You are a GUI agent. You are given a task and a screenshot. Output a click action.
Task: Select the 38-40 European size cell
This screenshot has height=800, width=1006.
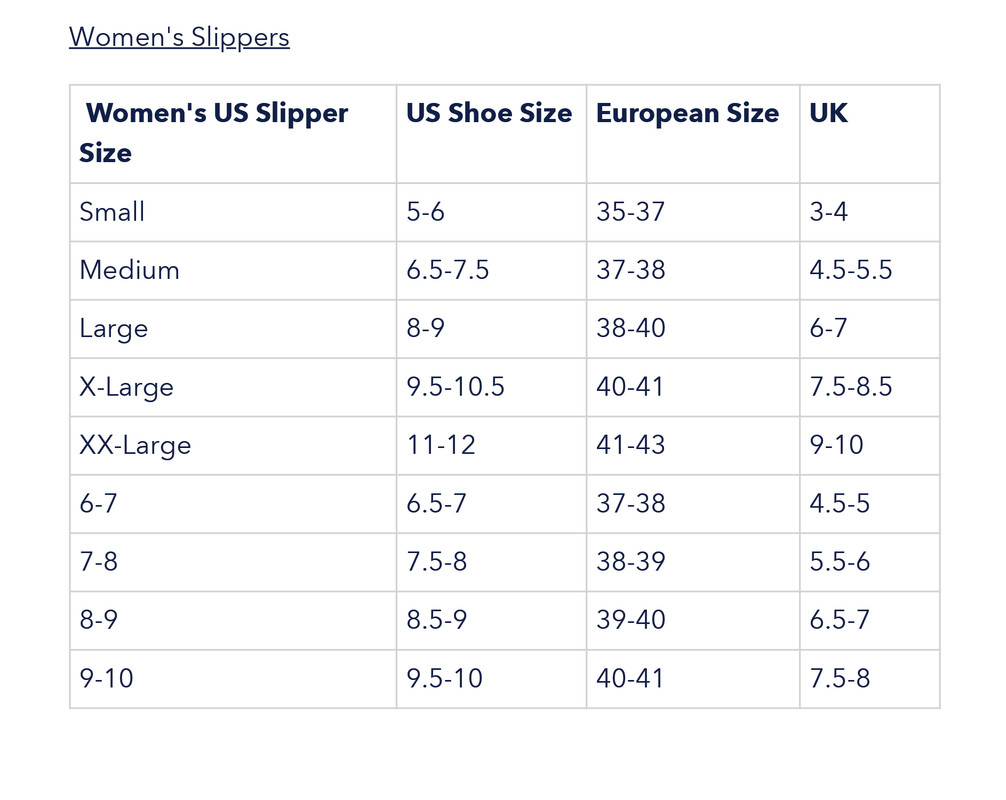(630, 328)
